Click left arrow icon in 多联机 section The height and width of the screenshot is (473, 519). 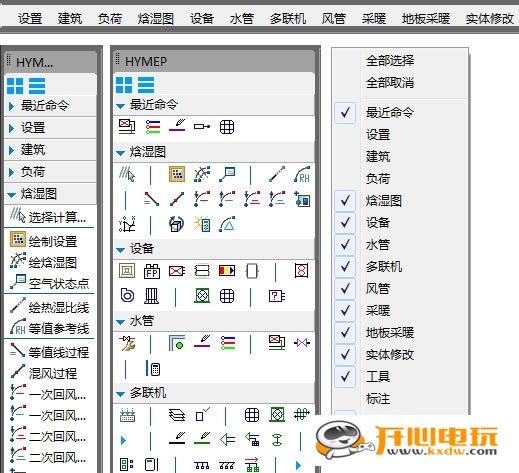tap(227, 440)
